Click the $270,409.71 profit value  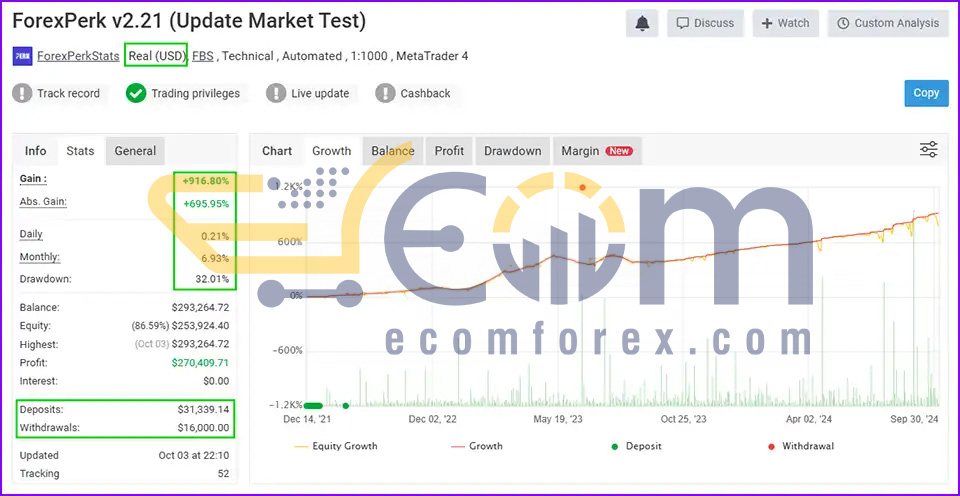click(200, 363)
